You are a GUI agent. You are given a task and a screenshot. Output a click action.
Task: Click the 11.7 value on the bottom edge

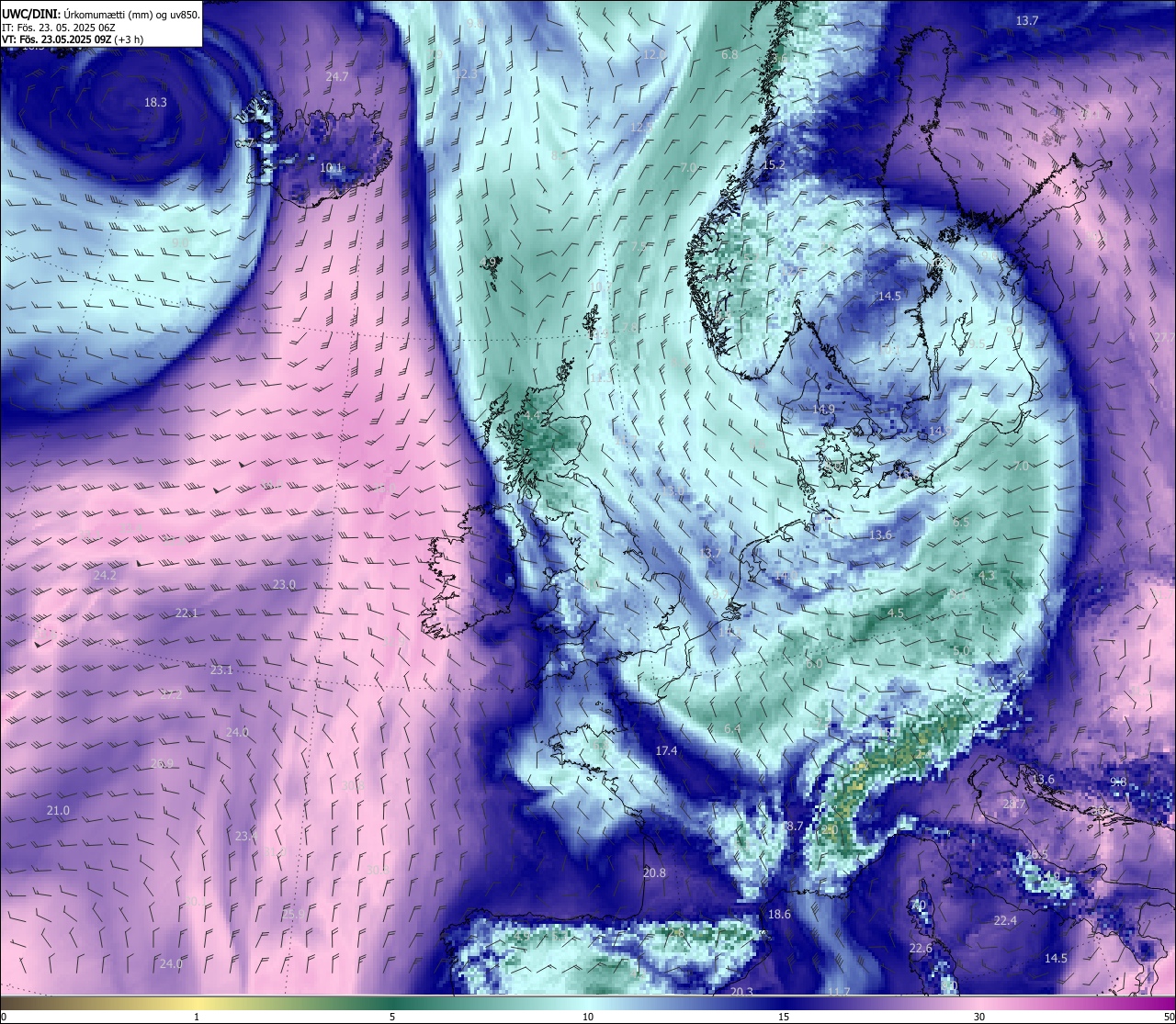(838, 991)
